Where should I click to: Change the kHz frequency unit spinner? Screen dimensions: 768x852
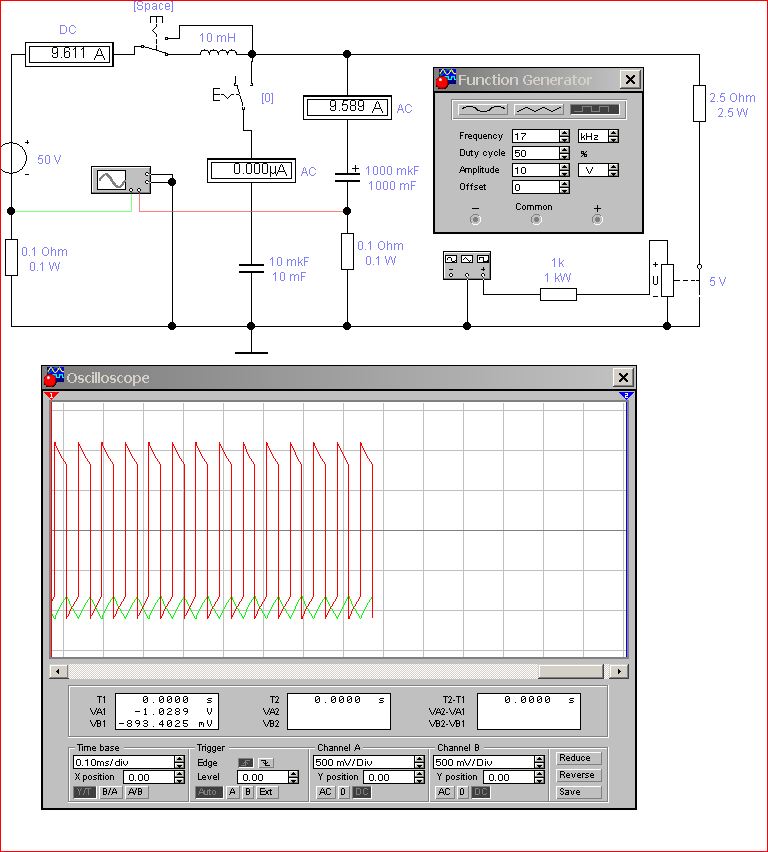613,136
